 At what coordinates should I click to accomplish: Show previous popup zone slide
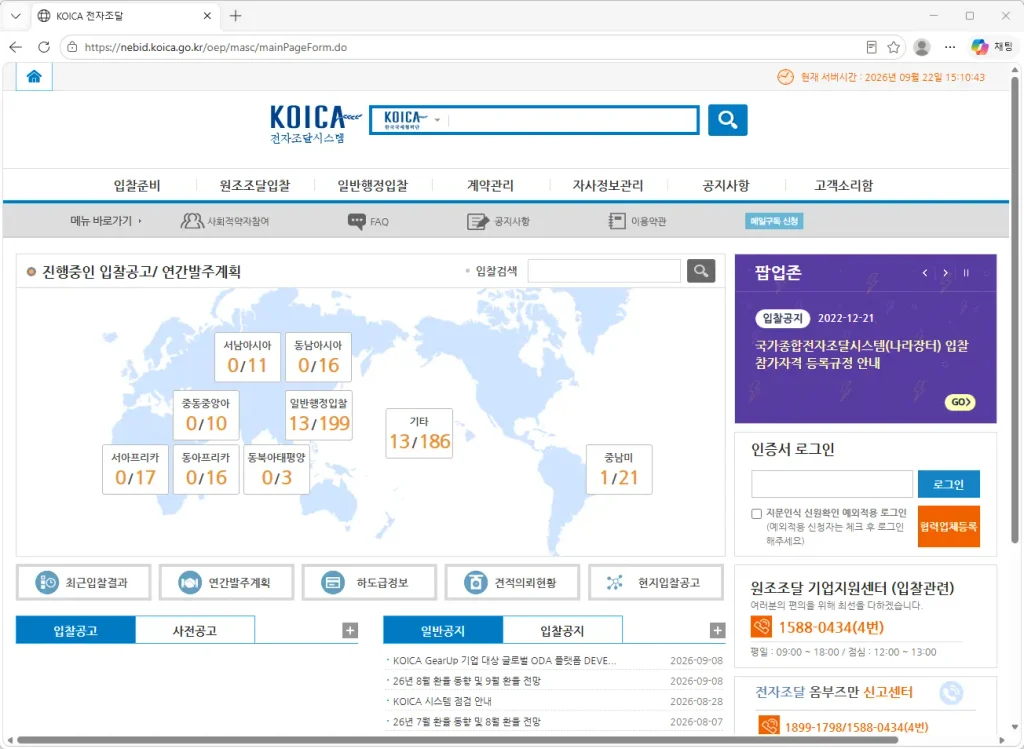pos(925,273)
